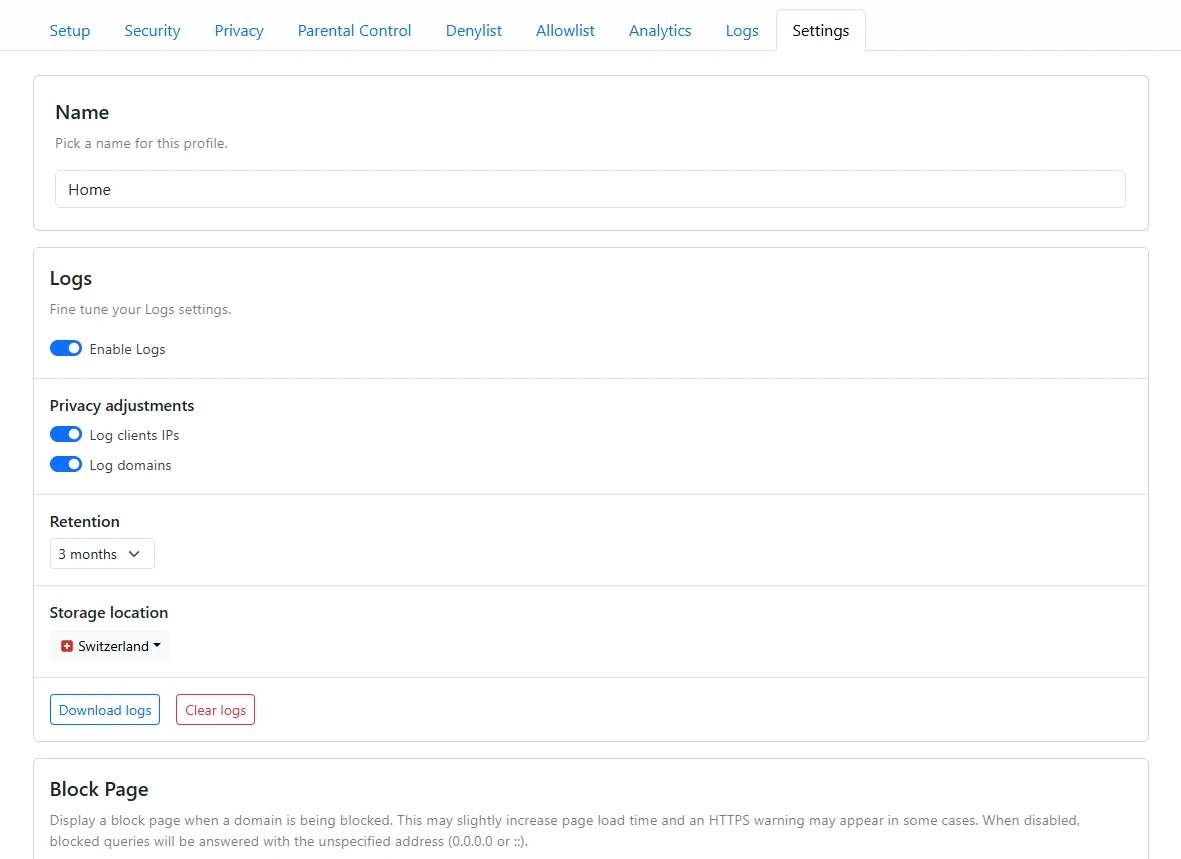Click the Download logs button
This screenshot has width=1181, height=859.
click(x=104, y=709)
